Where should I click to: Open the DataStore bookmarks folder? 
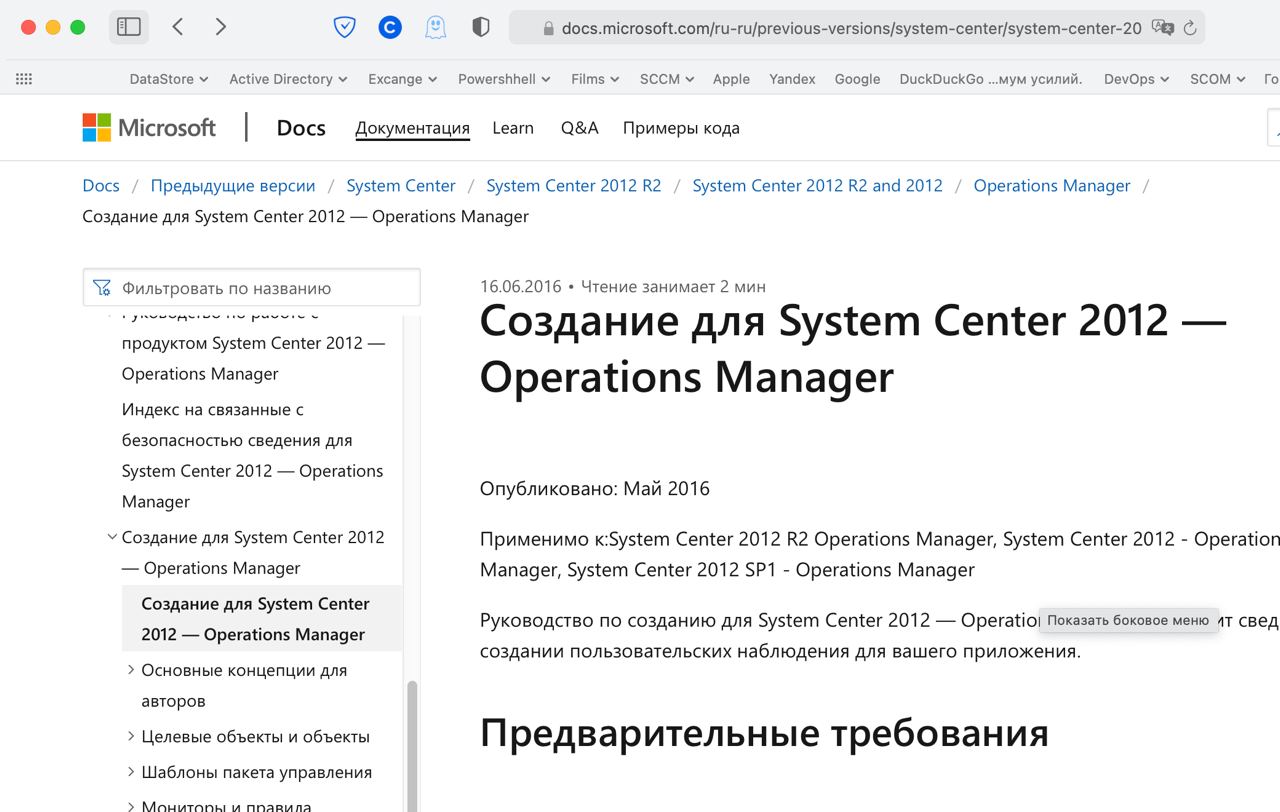pos(168,79)
